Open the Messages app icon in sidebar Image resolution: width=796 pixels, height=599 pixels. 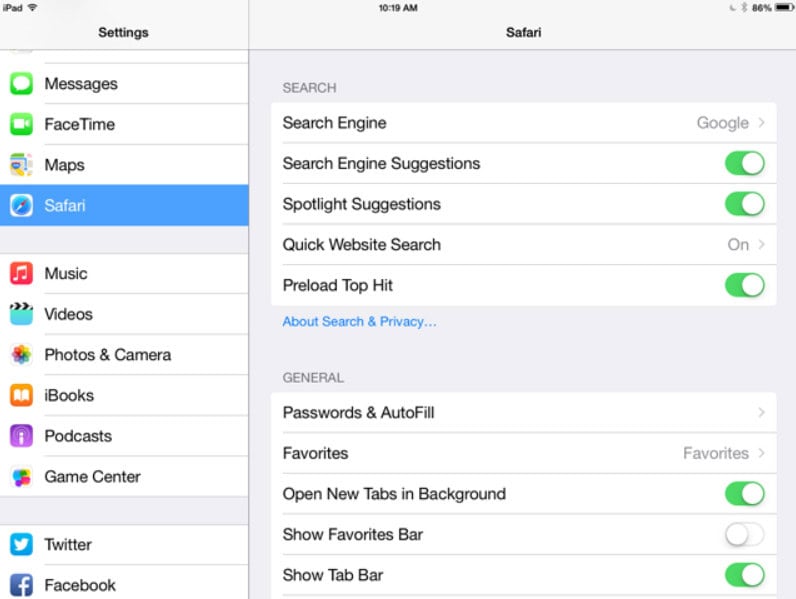(21, 83)
